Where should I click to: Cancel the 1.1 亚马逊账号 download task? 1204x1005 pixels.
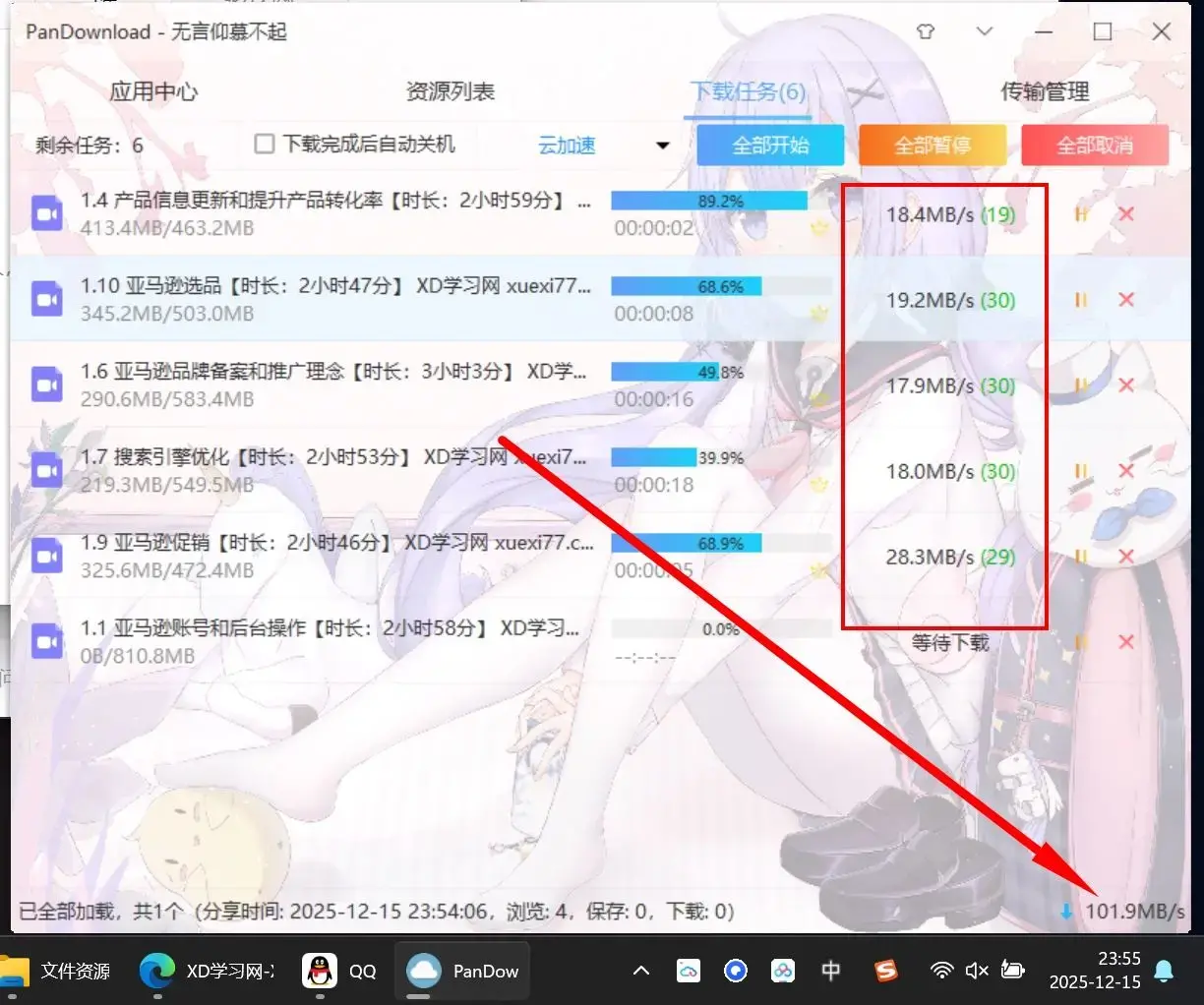point(1126,642)
